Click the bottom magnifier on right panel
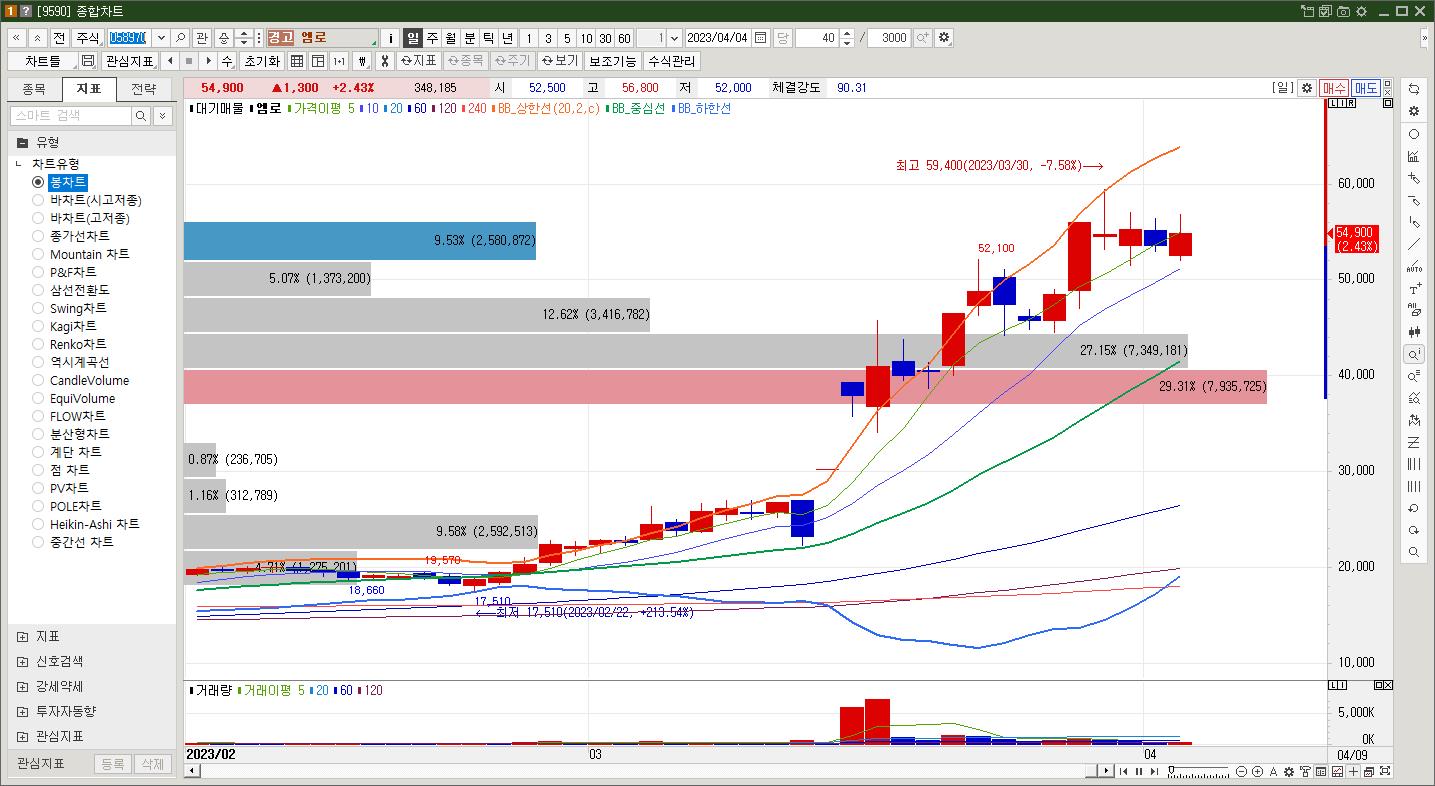The width and height of the screenshot is (1435, 786). (x=1413, y=552)
